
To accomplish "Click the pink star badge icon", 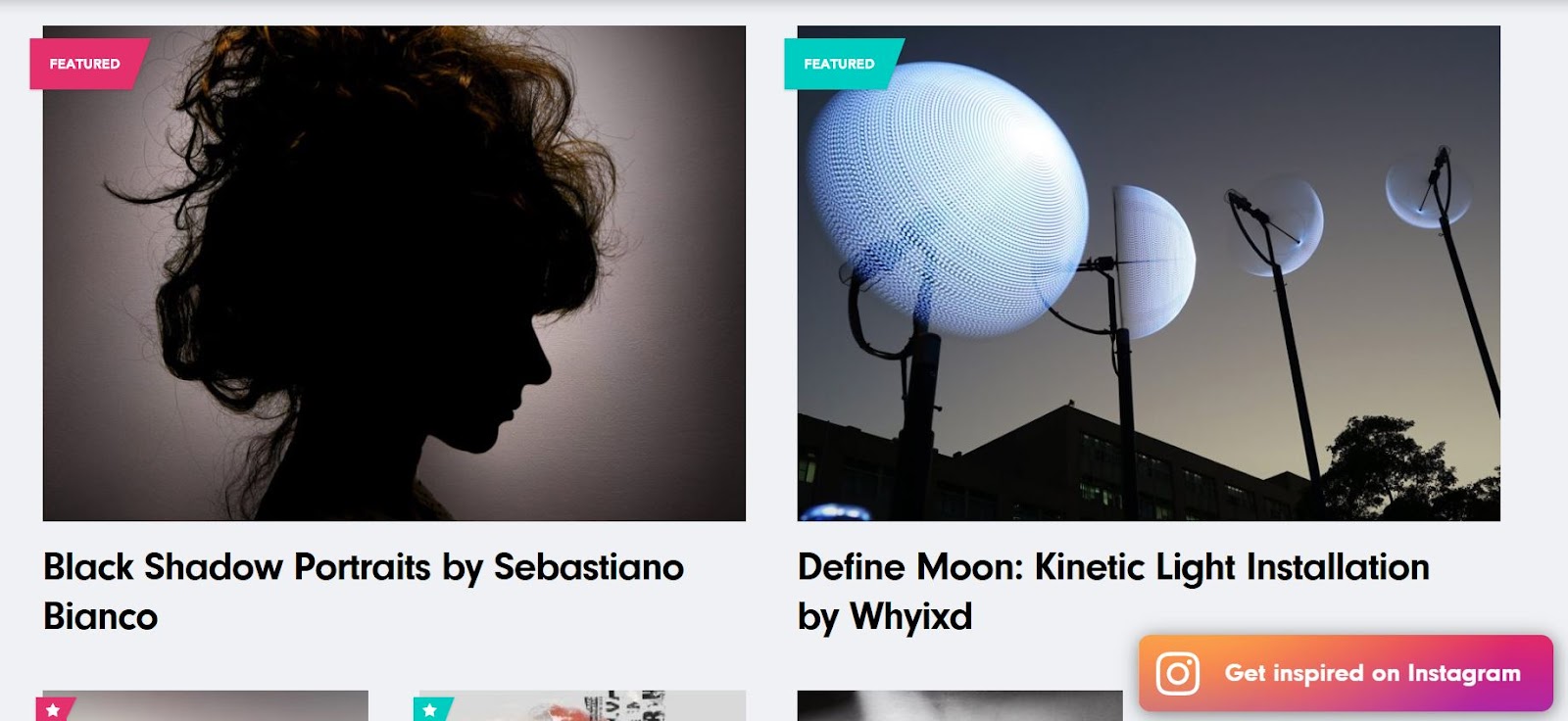I will click(54, 709).
